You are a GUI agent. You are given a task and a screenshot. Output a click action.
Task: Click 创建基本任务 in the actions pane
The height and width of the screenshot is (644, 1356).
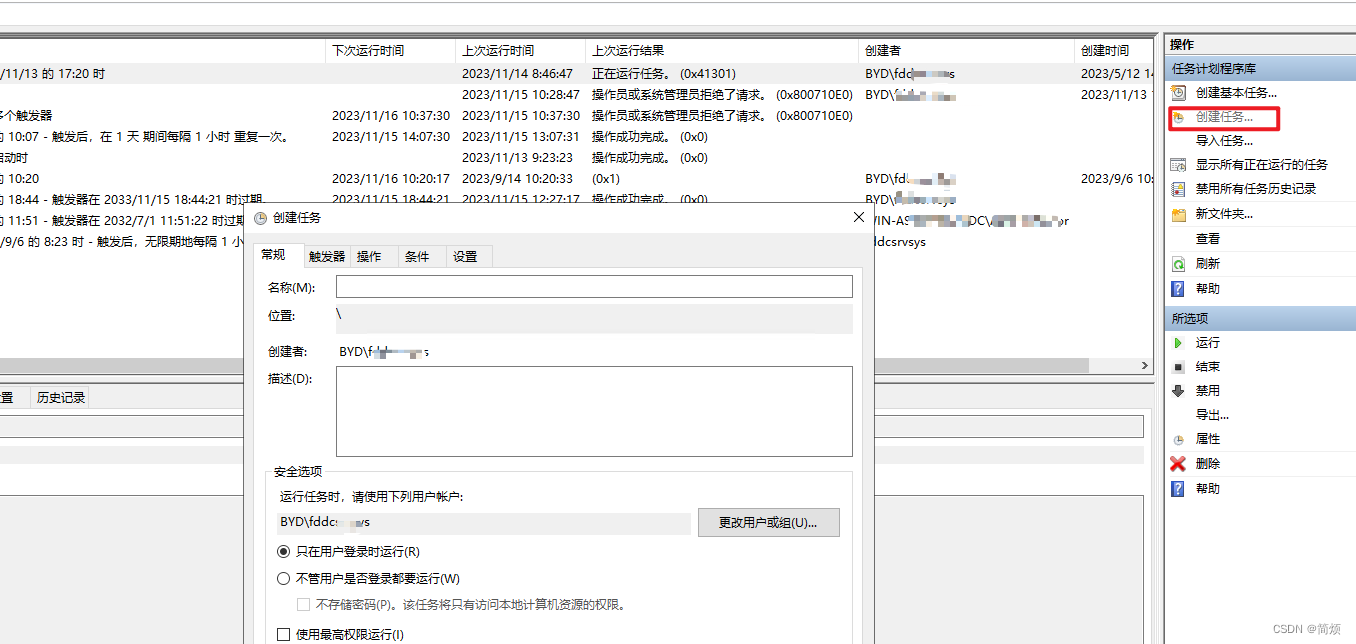tap(1236, 92)
